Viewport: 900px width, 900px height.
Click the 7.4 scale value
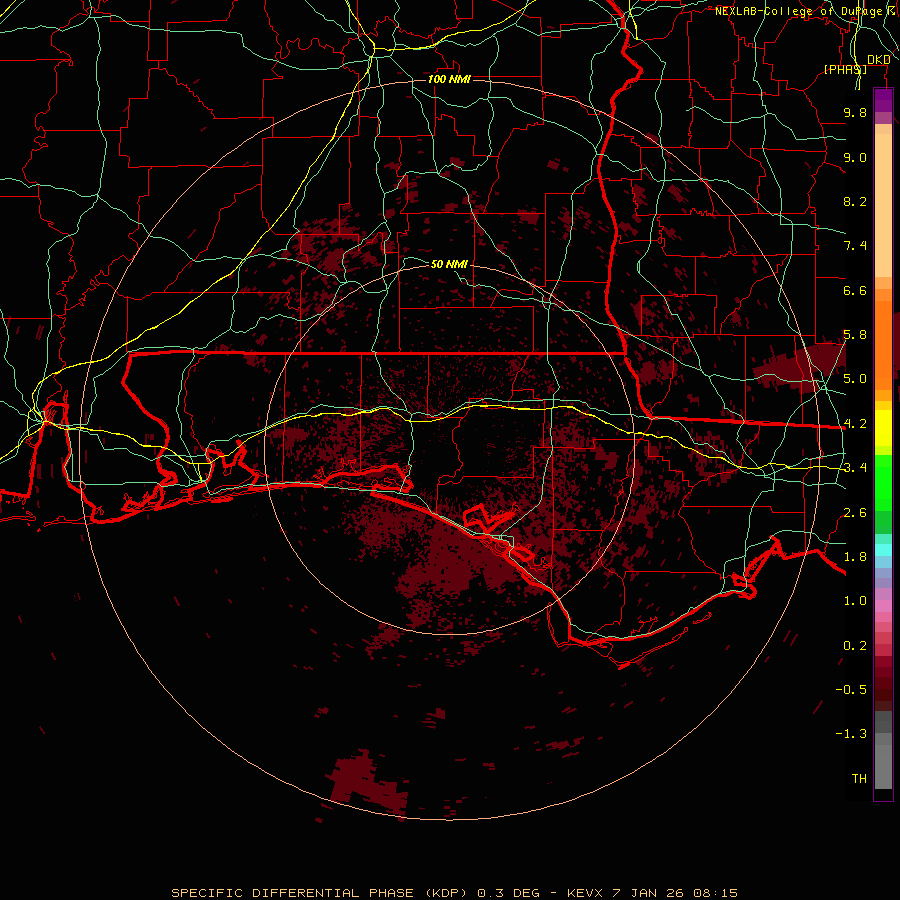[855, 246]
